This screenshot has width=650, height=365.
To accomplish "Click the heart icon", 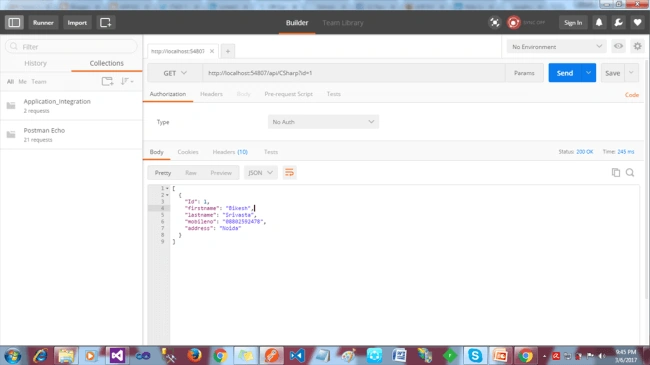I will (638, 22).
